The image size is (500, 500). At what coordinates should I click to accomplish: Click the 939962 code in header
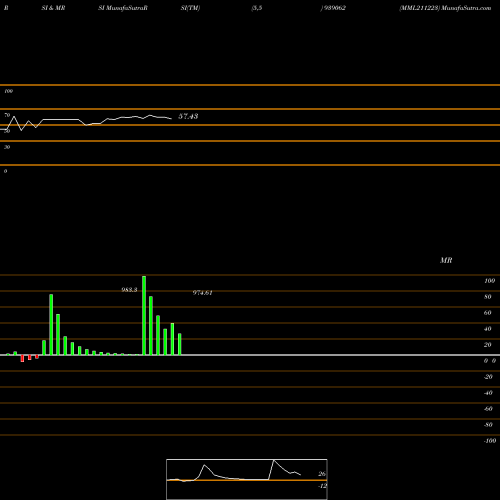tap(334, 8)
